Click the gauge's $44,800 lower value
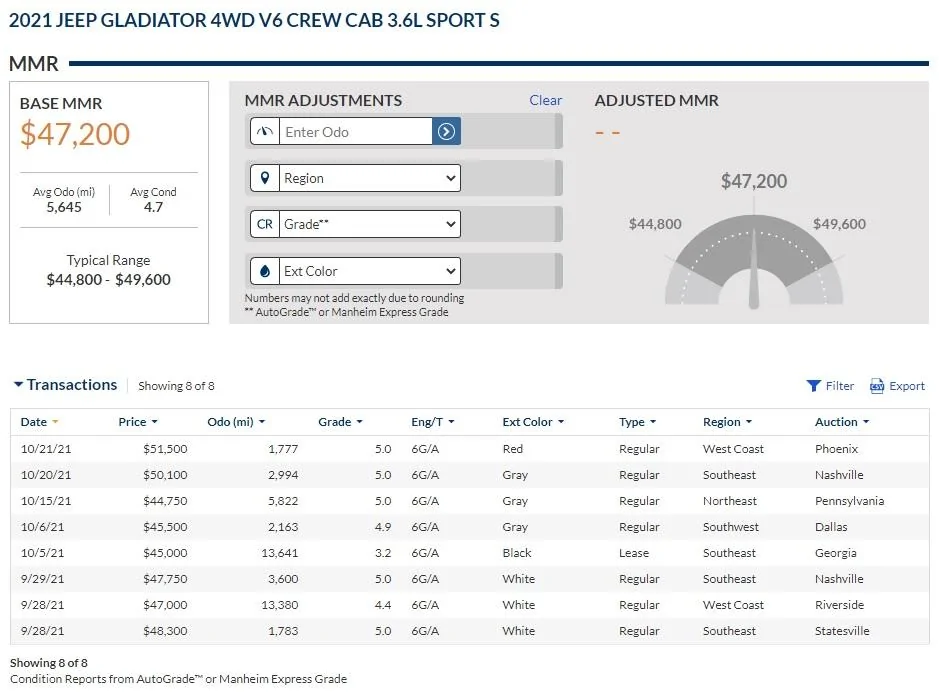Screen dimensions: 939x695 655,224
